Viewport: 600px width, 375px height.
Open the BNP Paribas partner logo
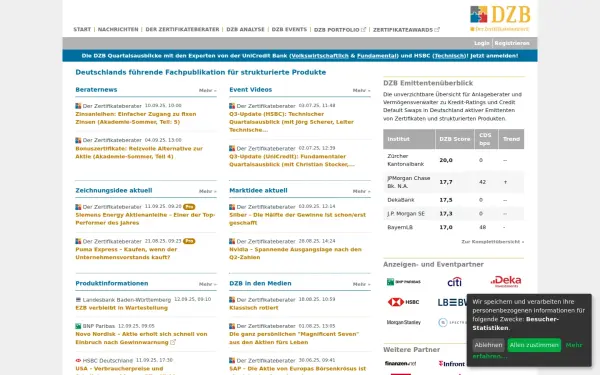403,282
